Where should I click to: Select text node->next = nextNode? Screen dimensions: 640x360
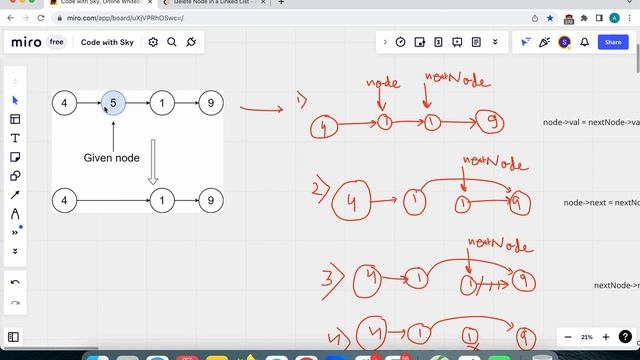(x=602, y=202)
